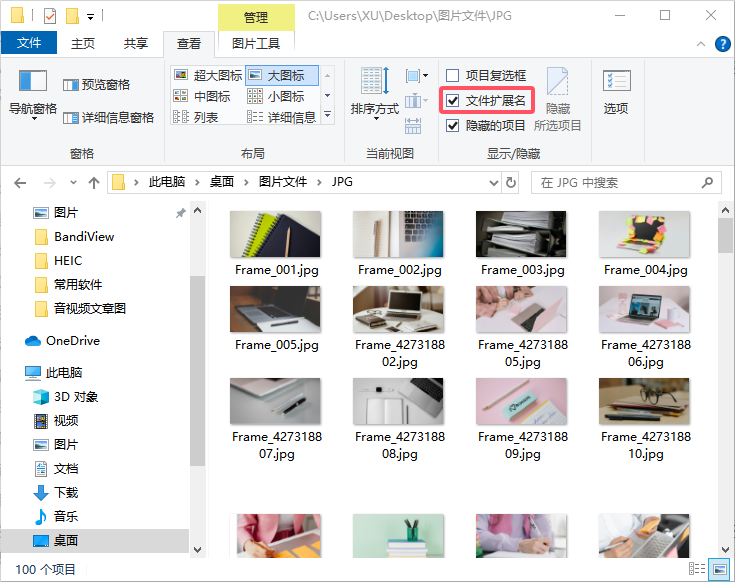Image resolution: width=735 pixels, height=582 pixels.
Task: Open 下载 downloads in navigation pane
Action: [56, 492]
